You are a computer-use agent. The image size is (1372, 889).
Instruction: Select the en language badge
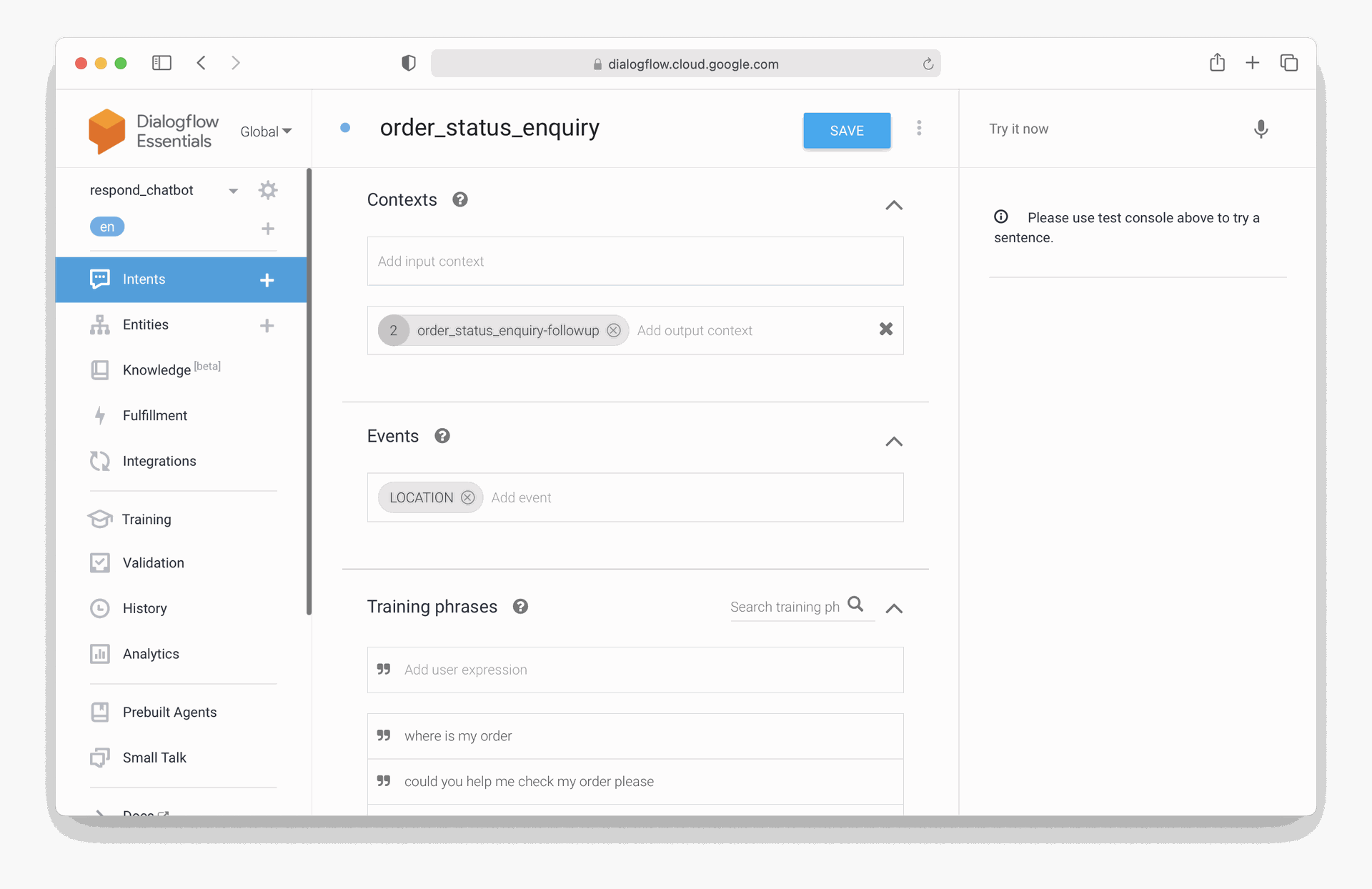click(x=107, y=227)
